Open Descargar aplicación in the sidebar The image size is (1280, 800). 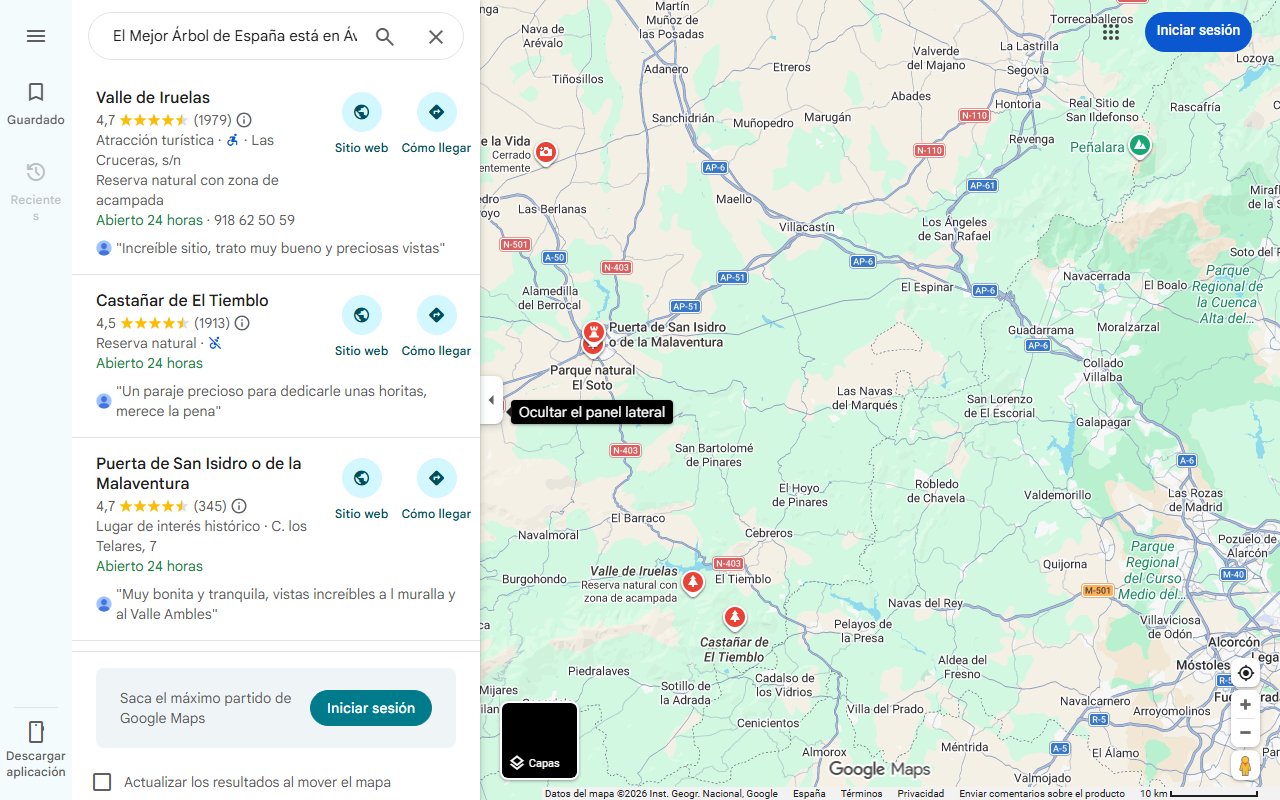36,749
